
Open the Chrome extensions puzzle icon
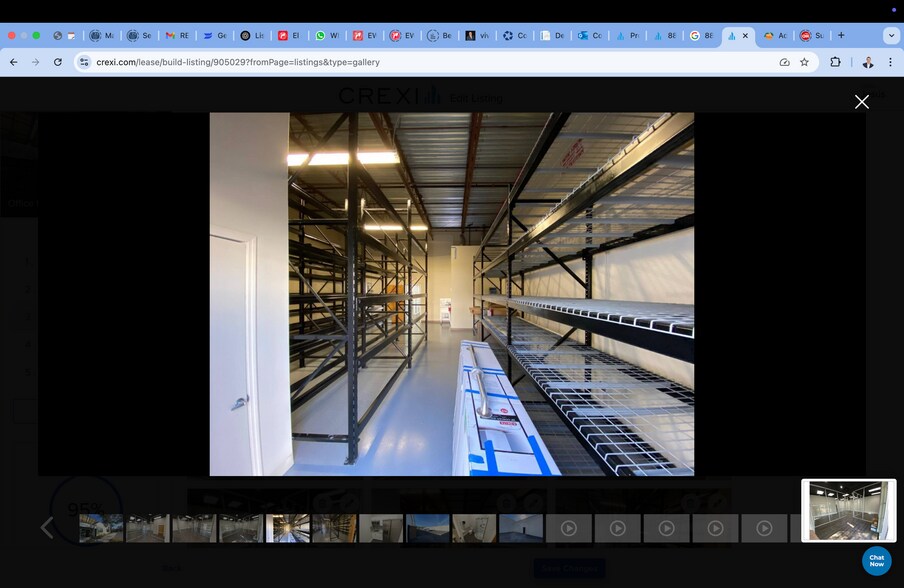pos(835,62)
